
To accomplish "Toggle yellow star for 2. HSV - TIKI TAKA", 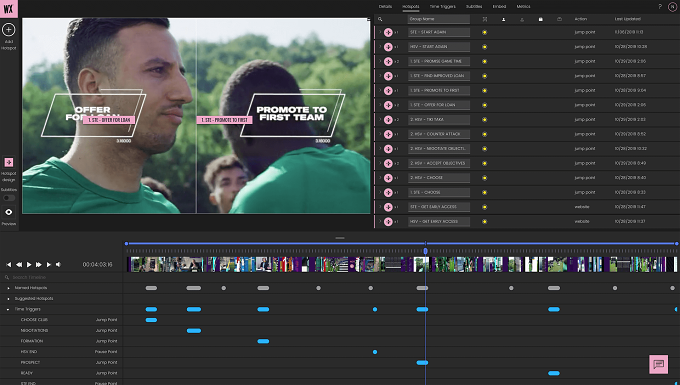I will click(484, 120).
